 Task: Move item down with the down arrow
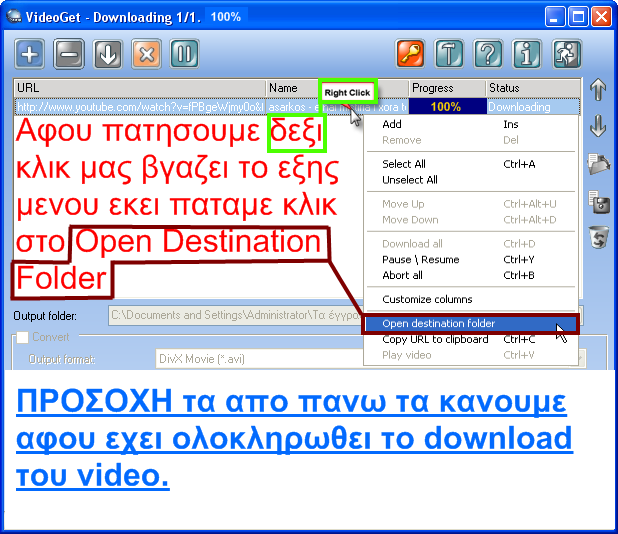click(x=598, y=126)
